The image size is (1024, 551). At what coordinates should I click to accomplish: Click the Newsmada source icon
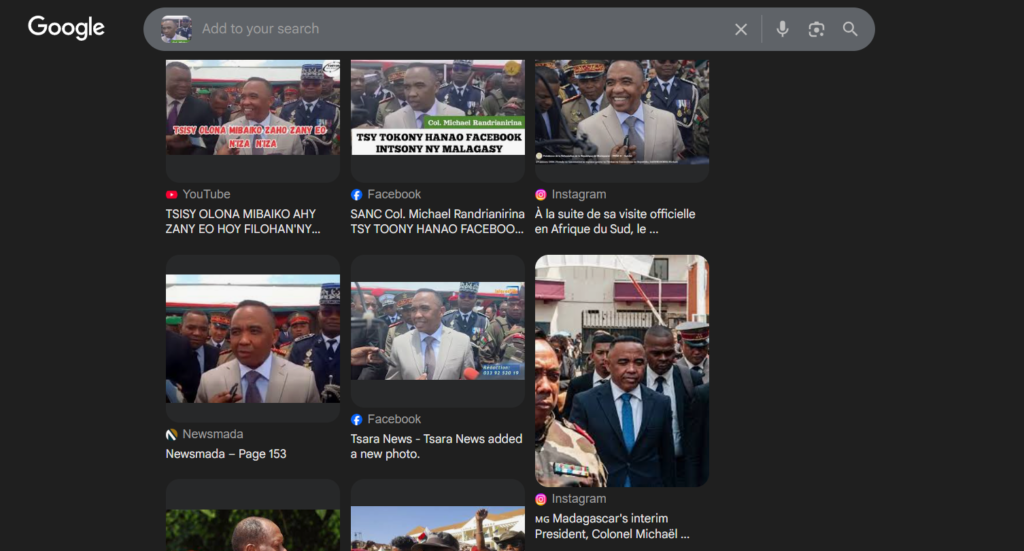coord(172,435)
